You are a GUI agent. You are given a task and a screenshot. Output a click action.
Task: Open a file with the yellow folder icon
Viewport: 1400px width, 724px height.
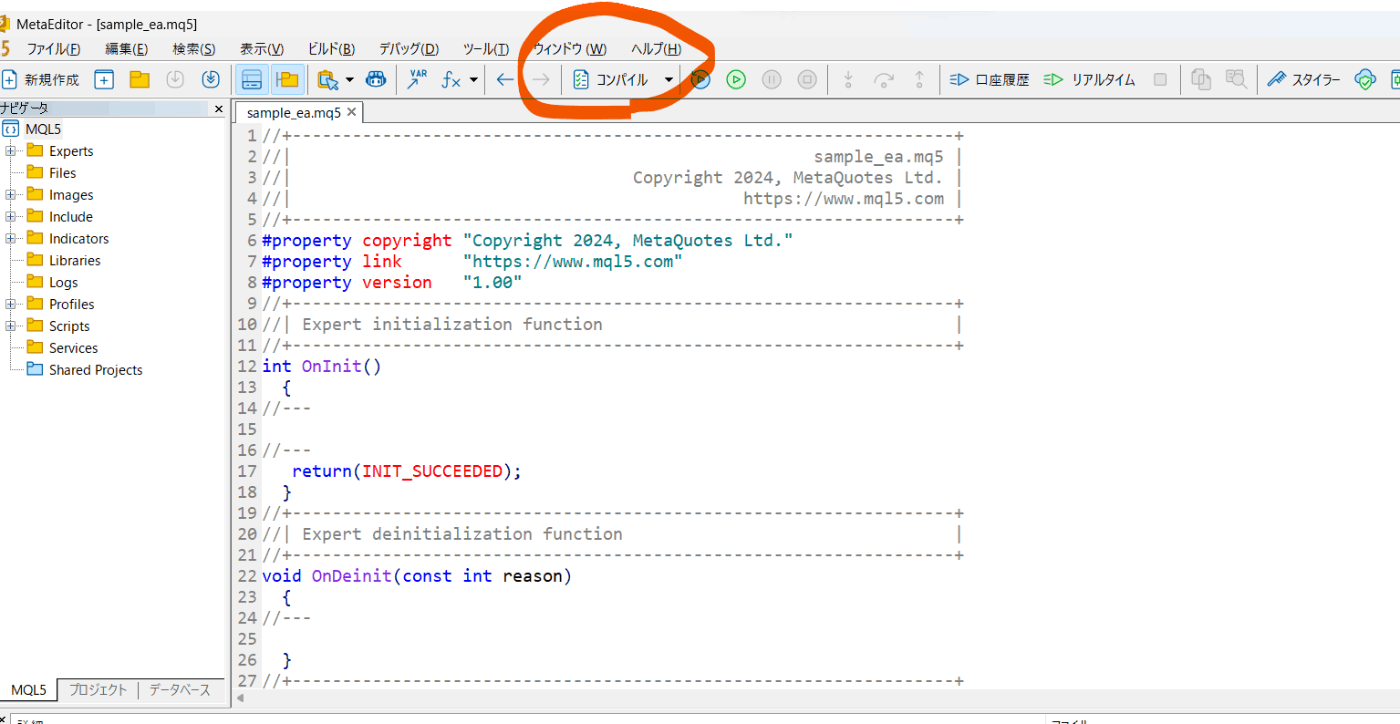pyautogui.click(x=139, y=80)
